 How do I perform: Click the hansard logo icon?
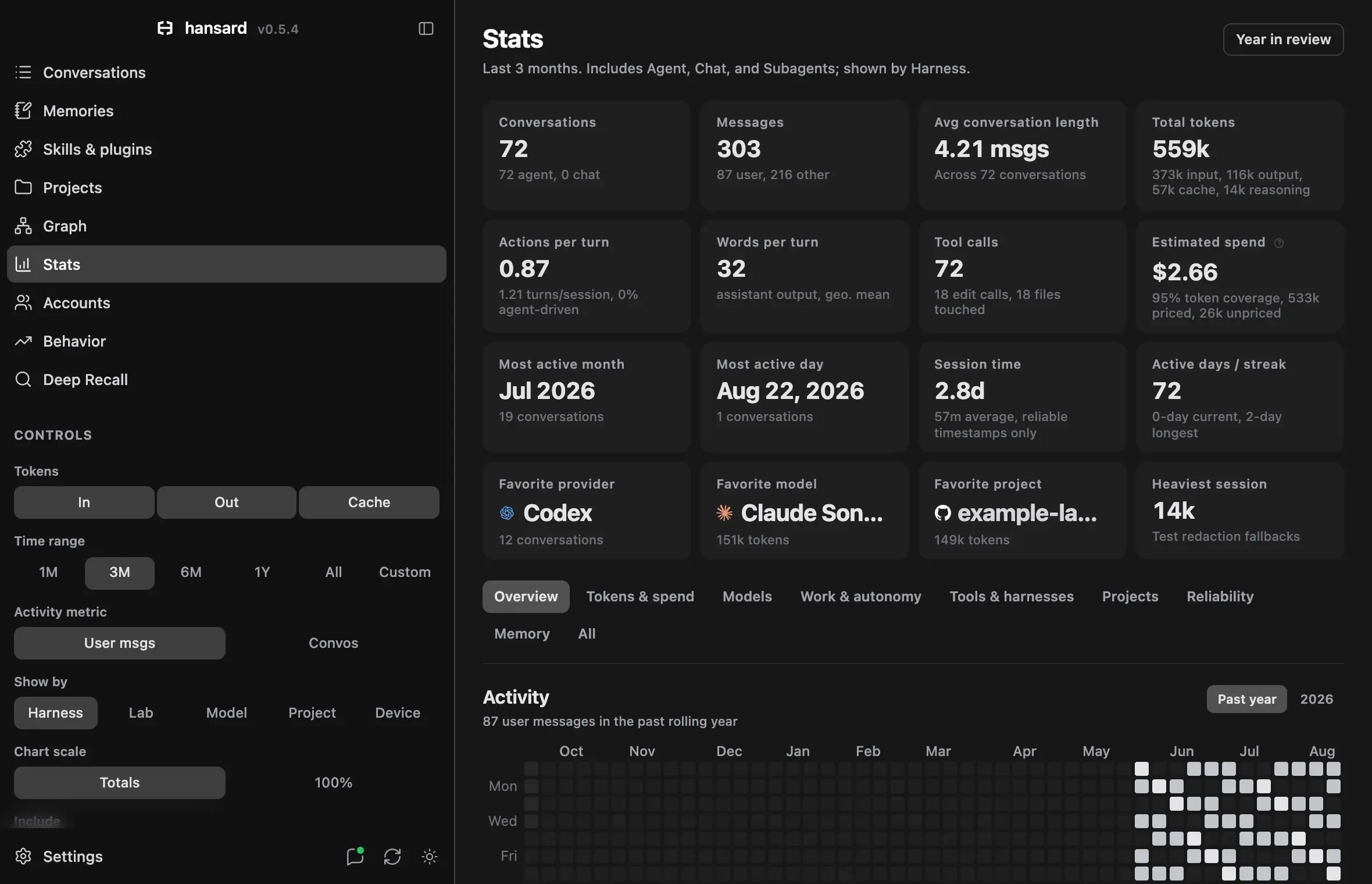pos(165,28)
